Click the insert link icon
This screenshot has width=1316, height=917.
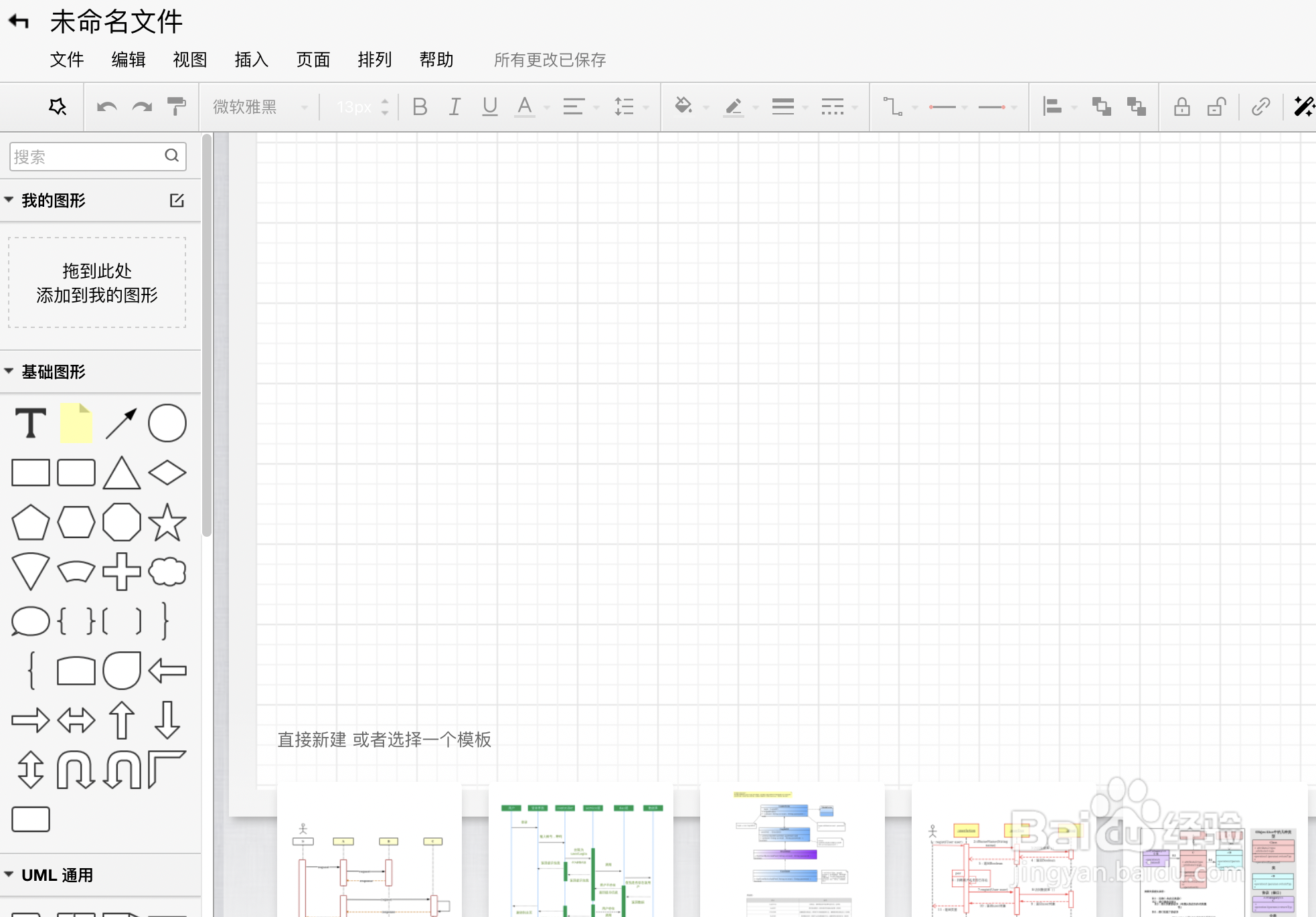point(1260,107)
